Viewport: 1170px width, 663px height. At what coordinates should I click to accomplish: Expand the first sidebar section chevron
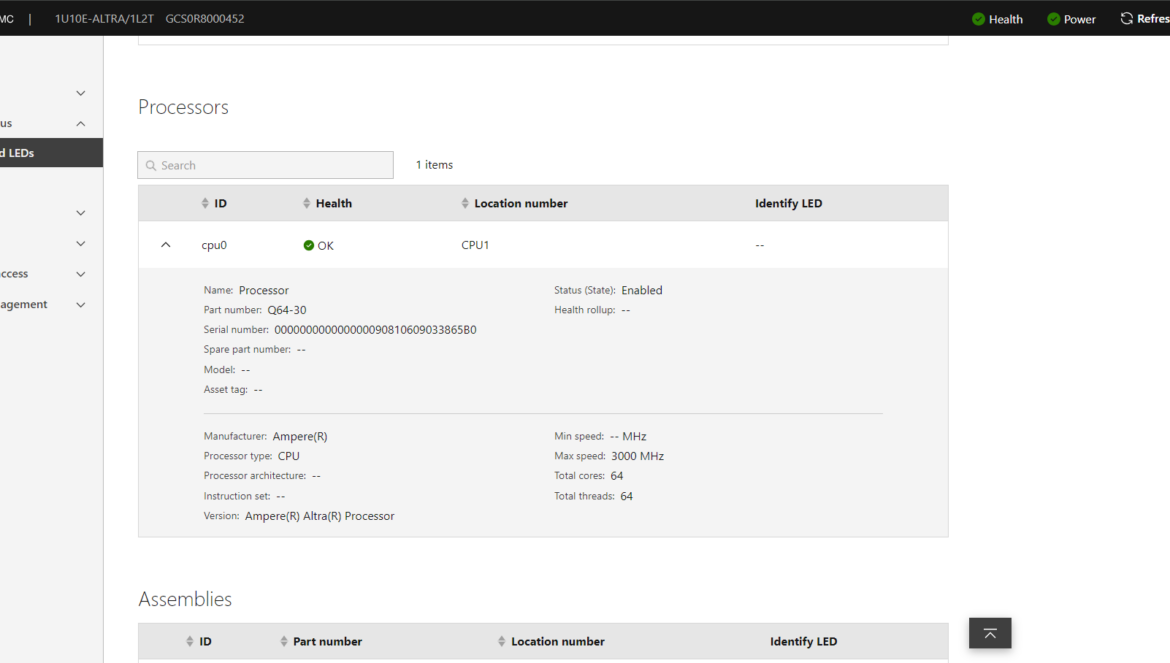[81, 93]
